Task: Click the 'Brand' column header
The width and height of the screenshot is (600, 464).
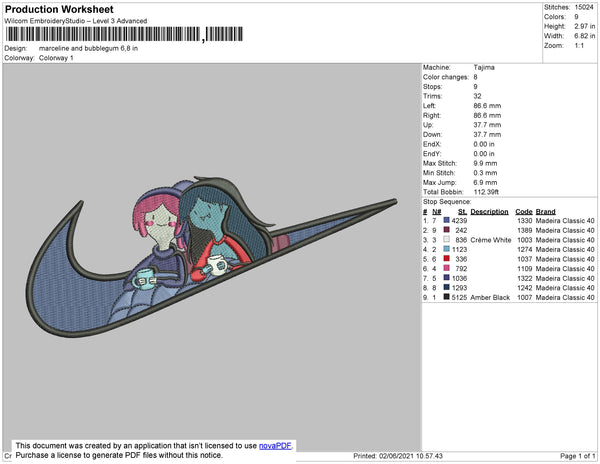Action: [x=545, y=212]
